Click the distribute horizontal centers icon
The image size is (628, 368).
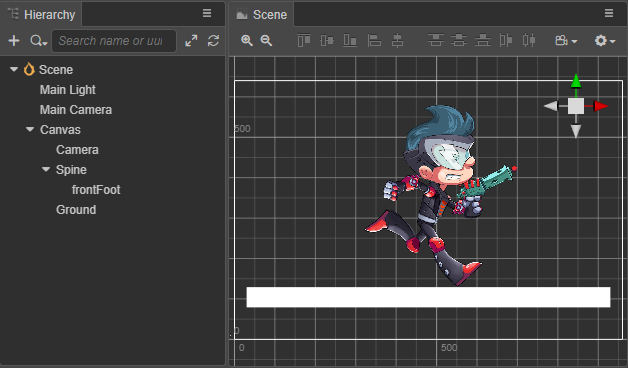pos(529,40)
